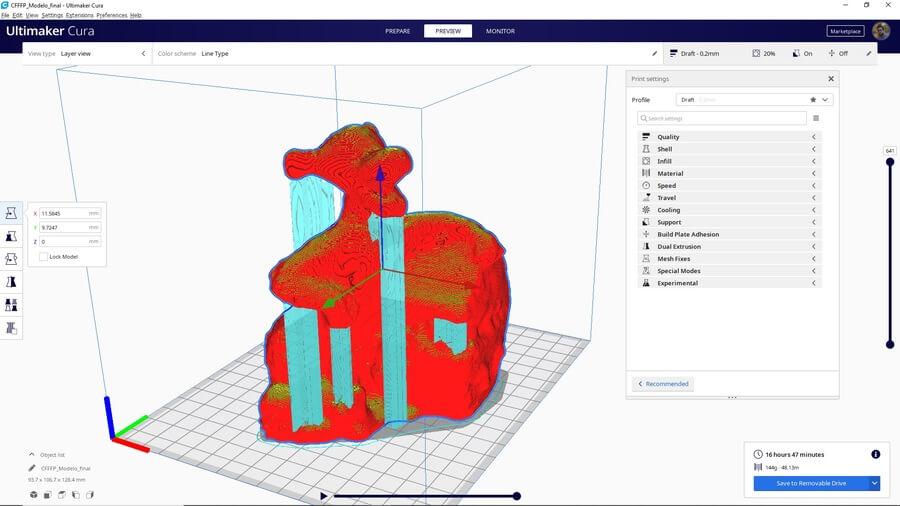Click the front view camera icon

(48, 495)
